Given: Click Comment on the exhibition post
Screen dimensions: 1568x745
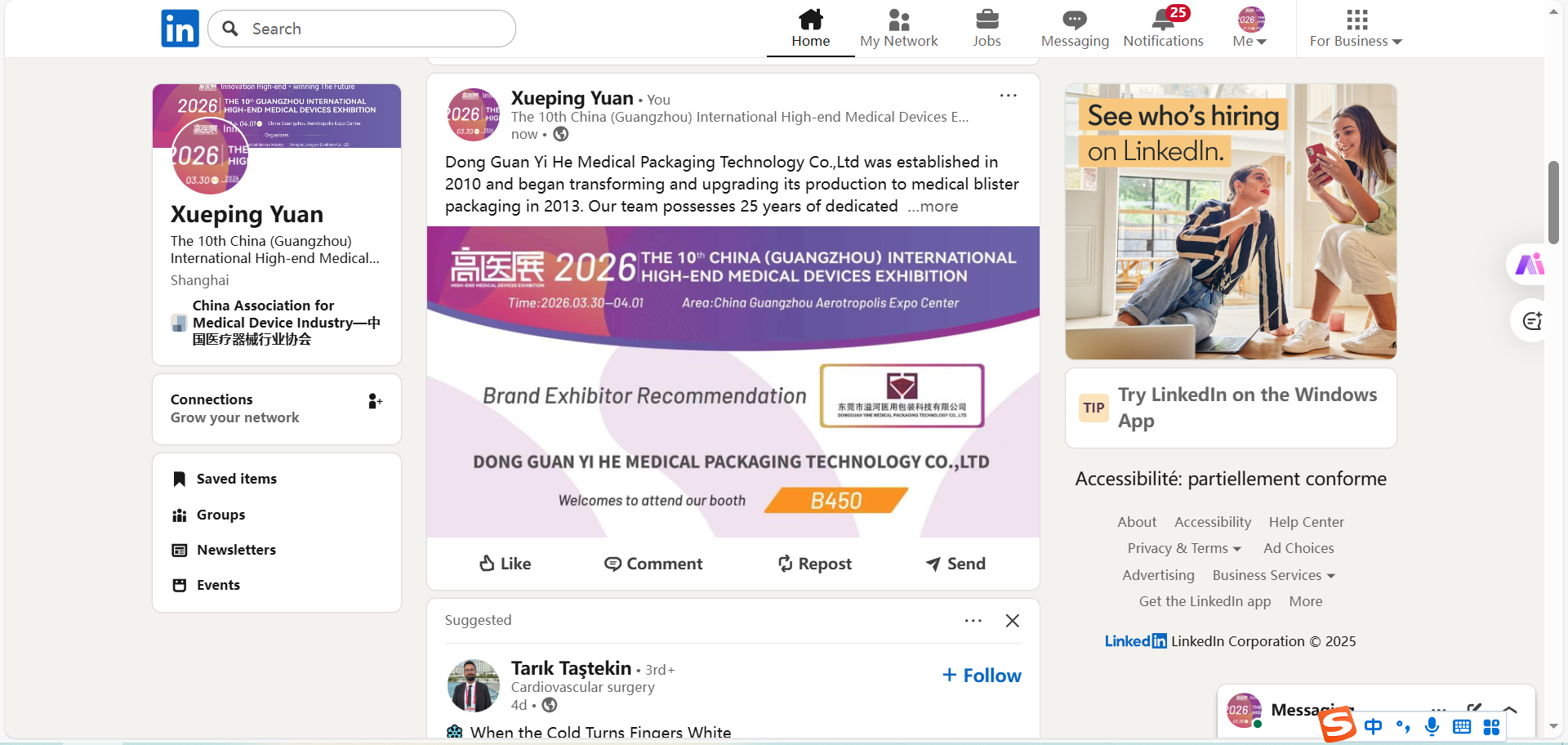Looking at the screenshot, I should 653,564.
